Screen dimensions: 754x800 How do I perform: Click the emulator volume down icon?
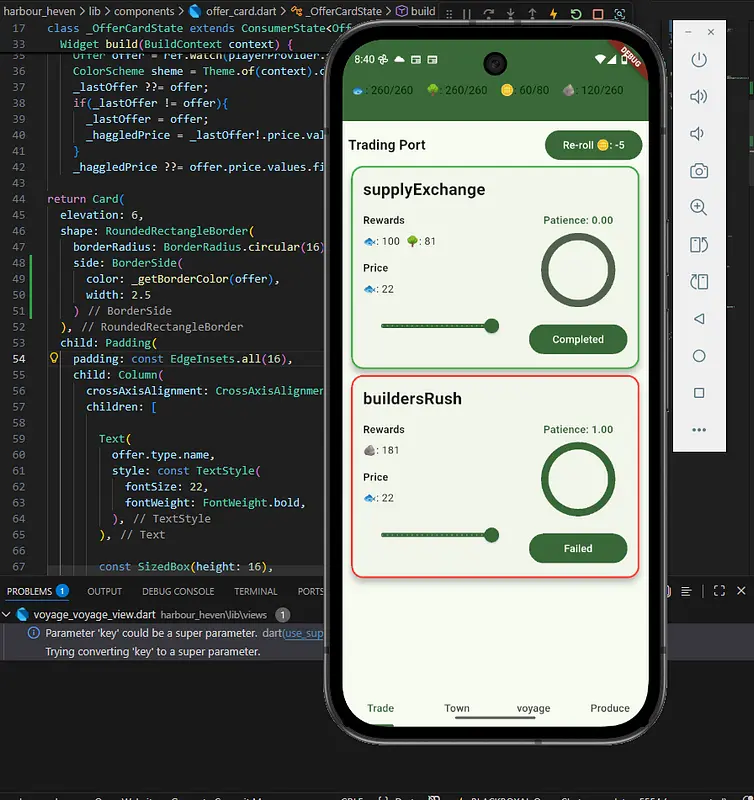[x=699, y=134]
